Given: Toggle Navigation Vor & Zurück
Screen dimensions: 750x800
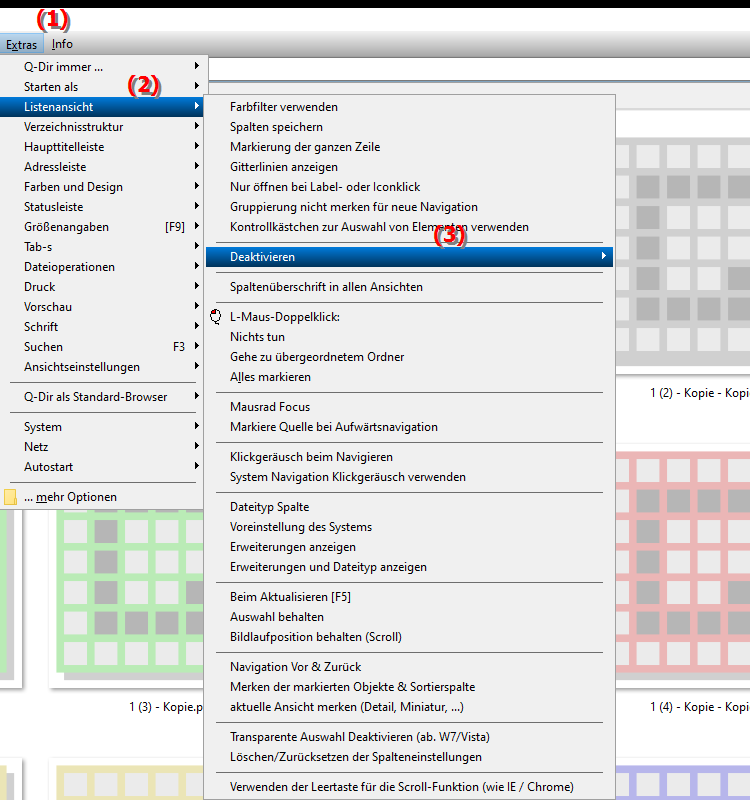Looking at the screenshot, I should click(x=409, y=667).
